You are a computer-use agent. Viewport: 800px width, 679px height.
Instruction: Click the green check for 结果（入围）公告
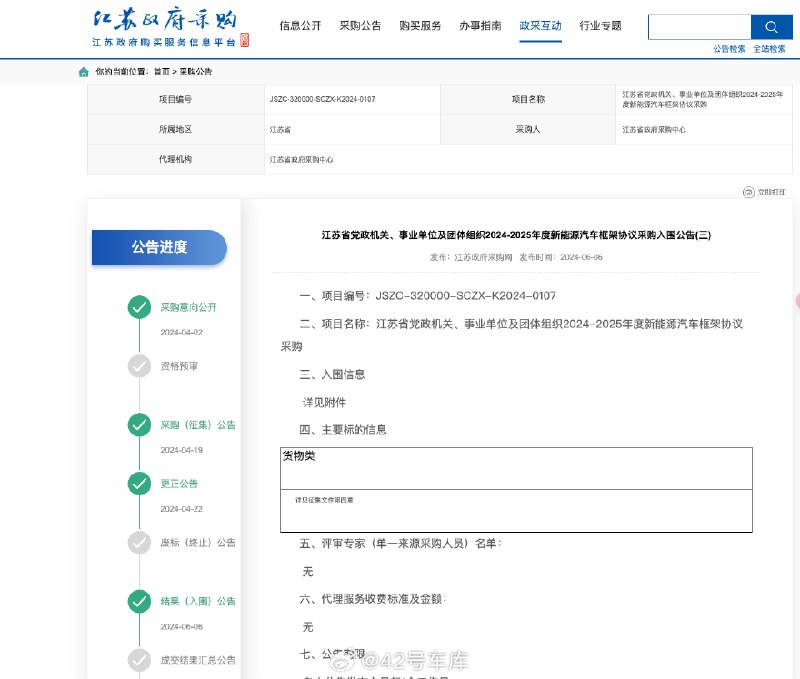point(139,601)
